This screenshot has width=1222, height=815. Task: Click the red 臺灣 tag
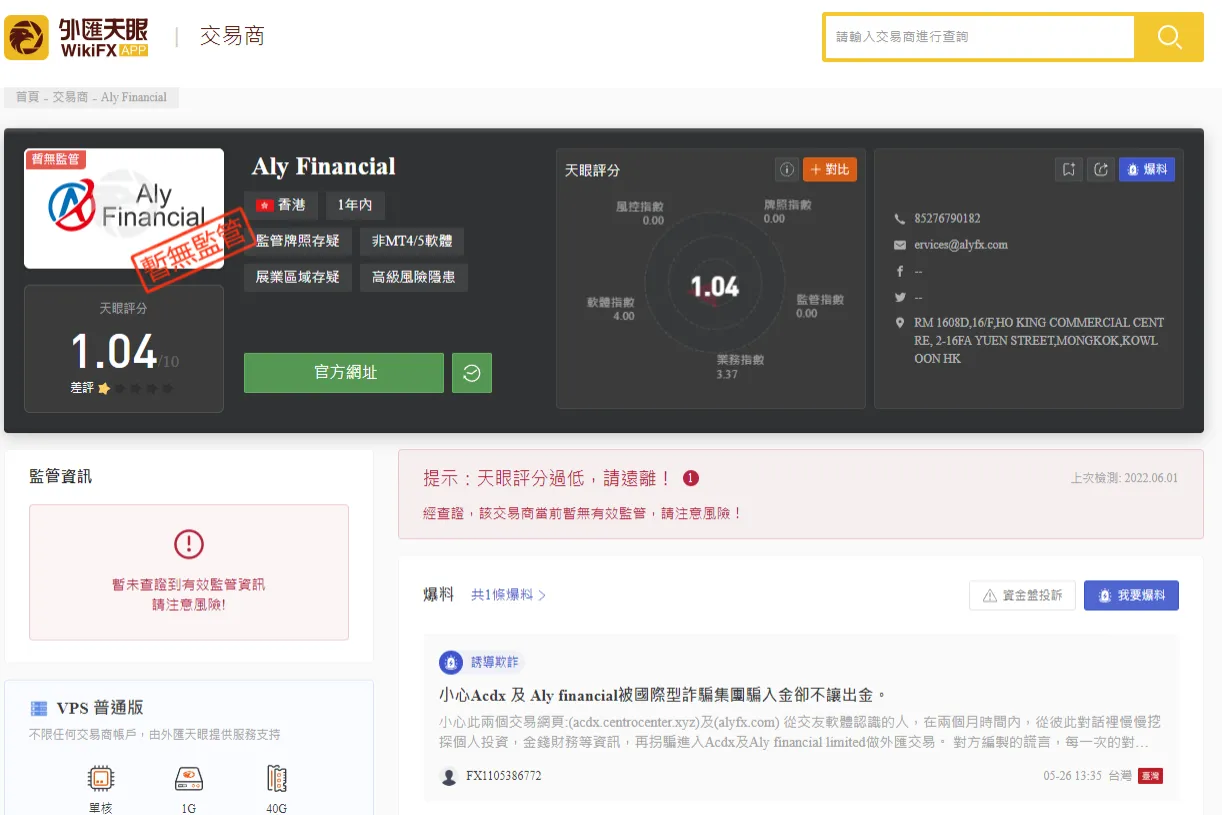[x=1150, y=776]
